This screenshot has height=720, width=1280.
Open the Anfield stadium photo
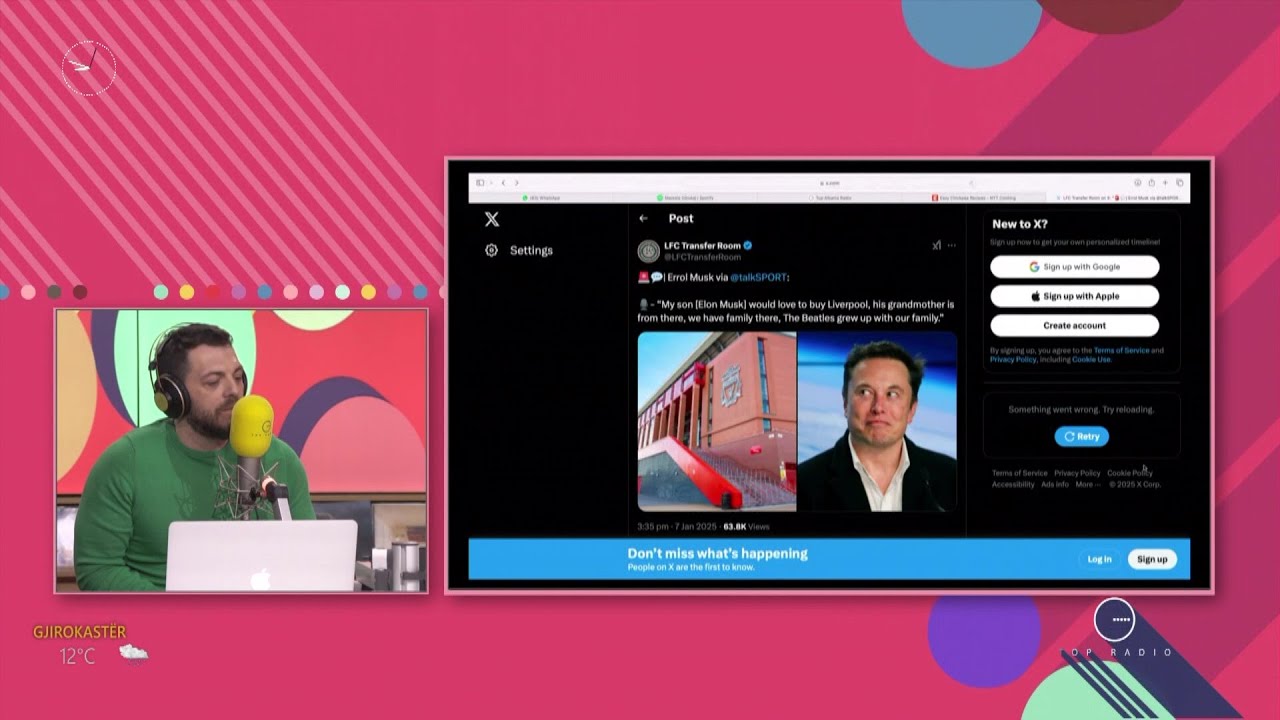click(x=717, y=421)
